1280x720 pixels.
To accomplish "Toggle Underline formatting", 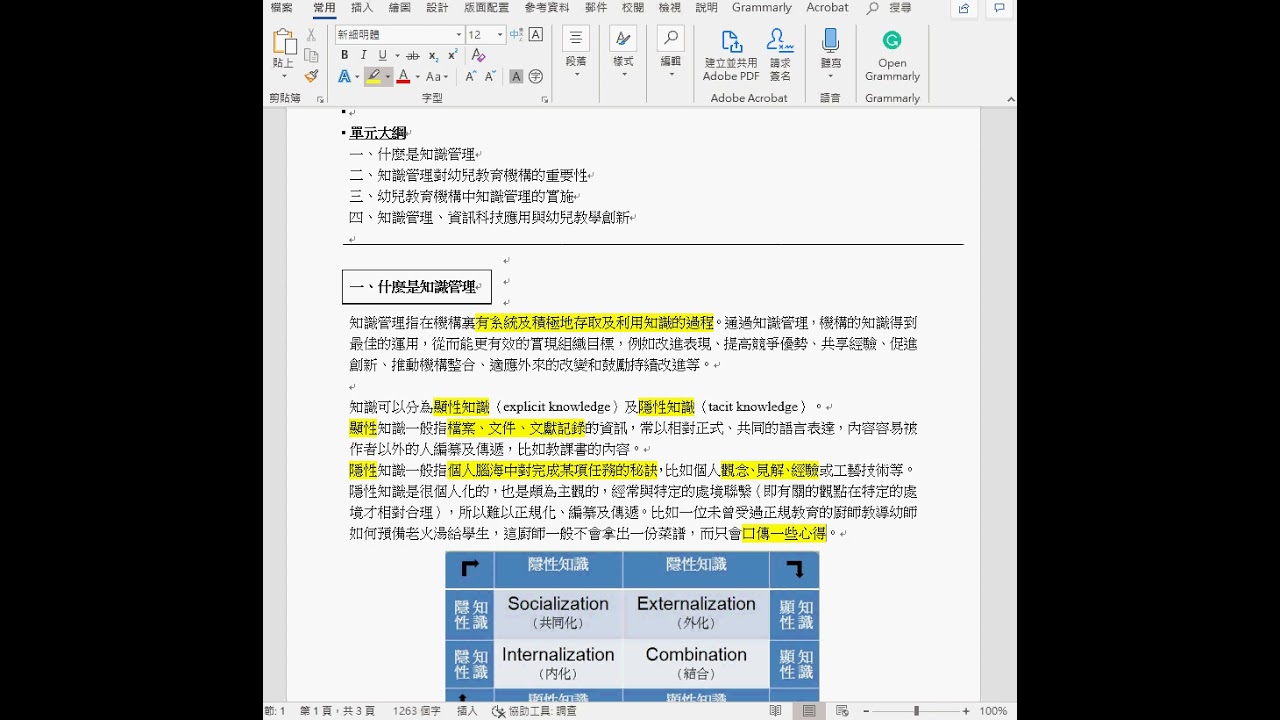I will [382, 55].
